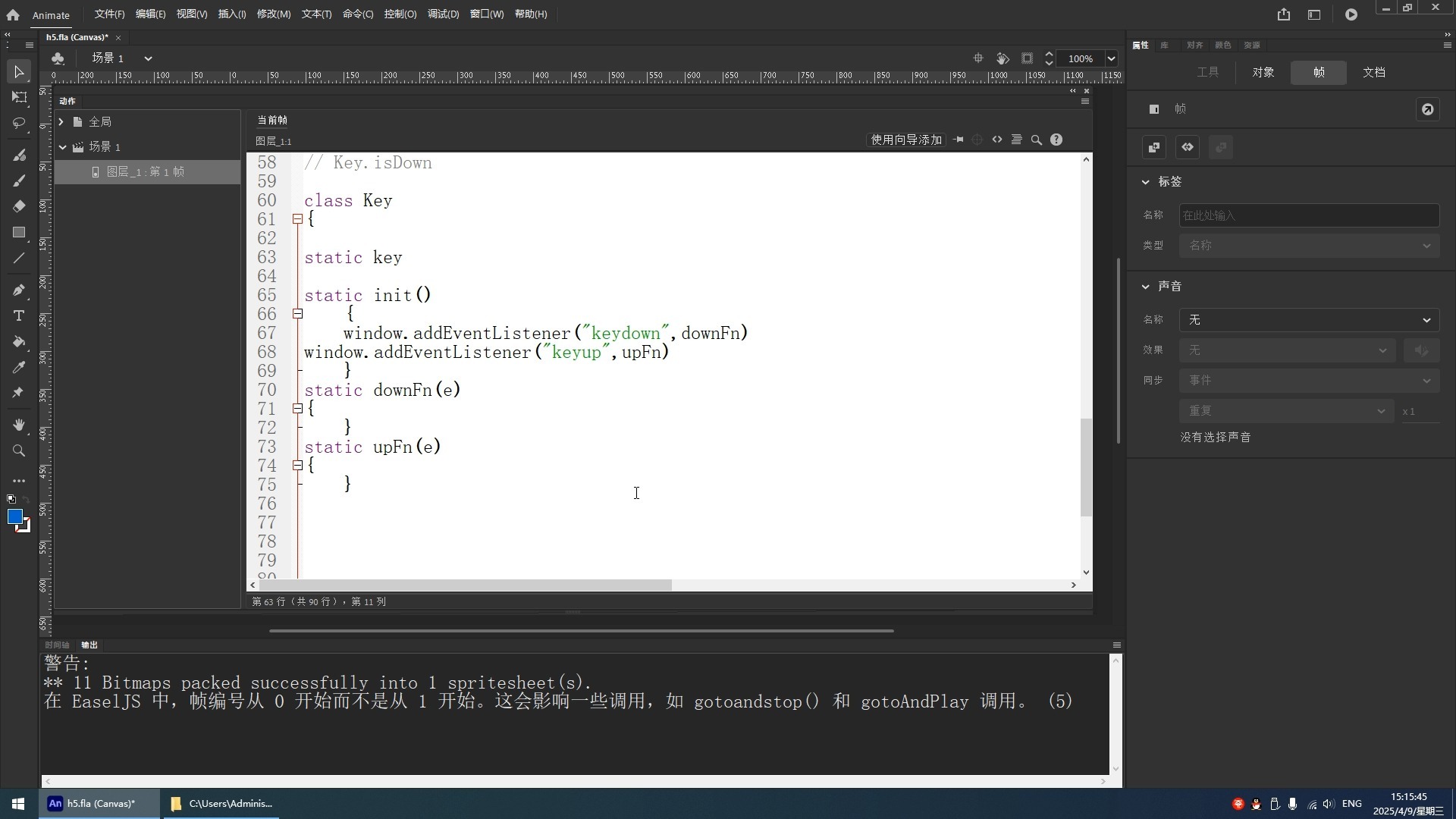
Task: Click the Help icon in Actions panel
Action: [1056, 140]
